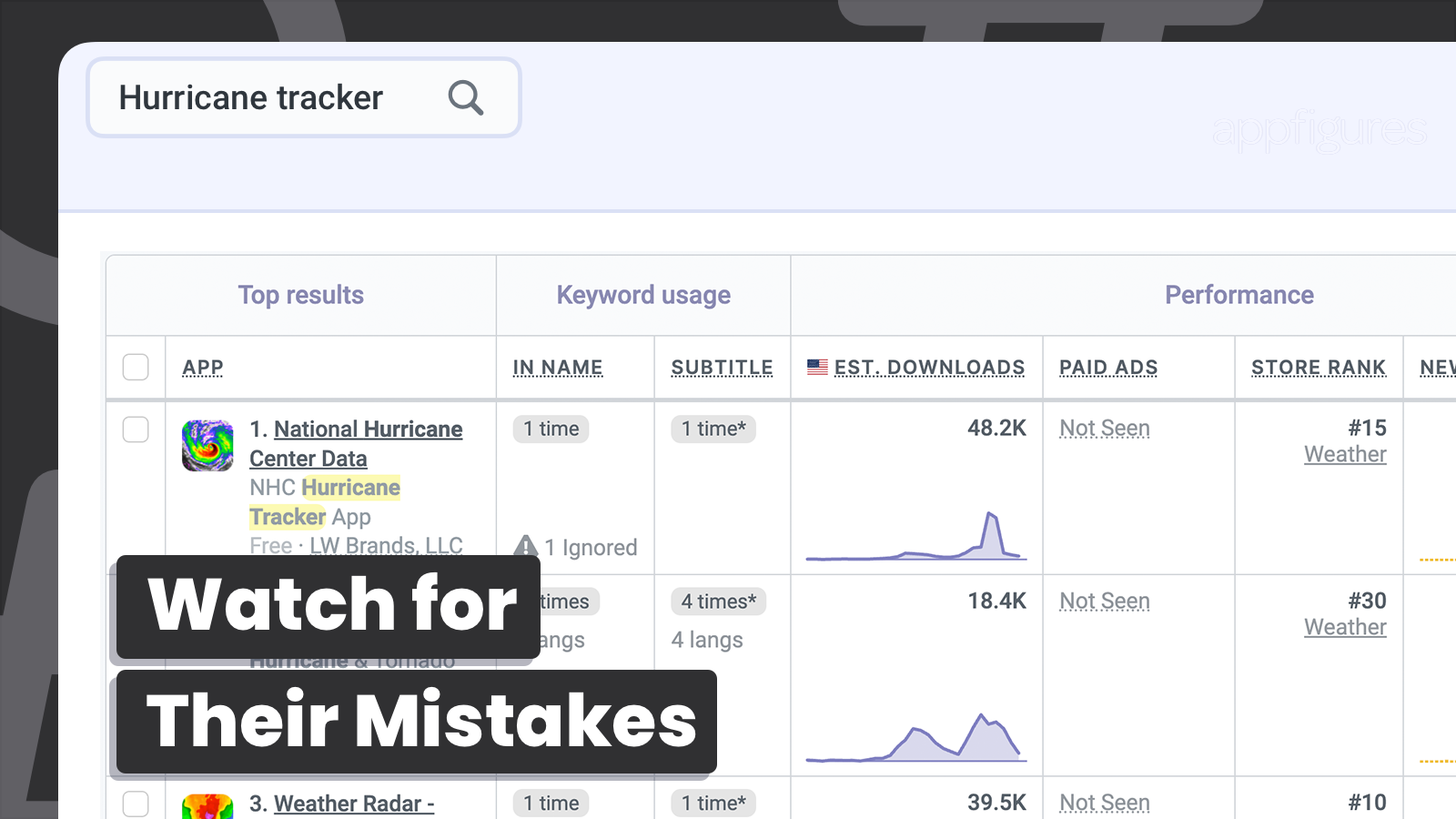Viewport: 1456px width, 819px height.
Task: Click the 1 time* subtitle badge in Weather Radar row
Action: (x=713, y=804)
